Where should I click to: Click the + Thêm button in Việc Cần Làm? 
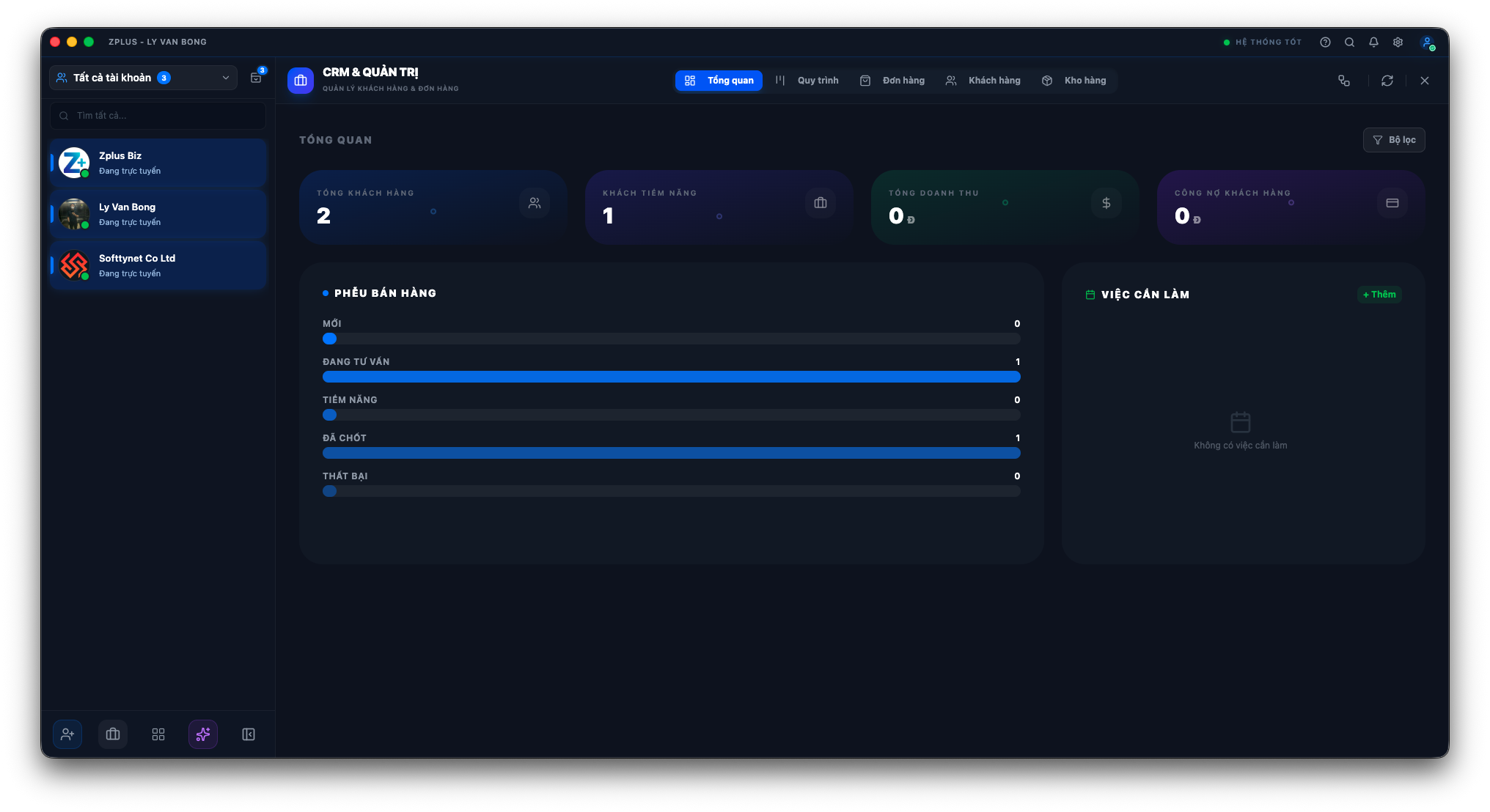(1379, 294)
